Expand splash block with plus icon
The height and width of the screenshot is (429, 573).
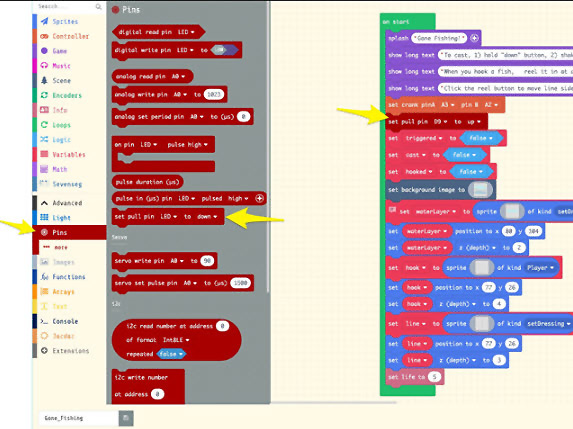(x=474, y=38)
